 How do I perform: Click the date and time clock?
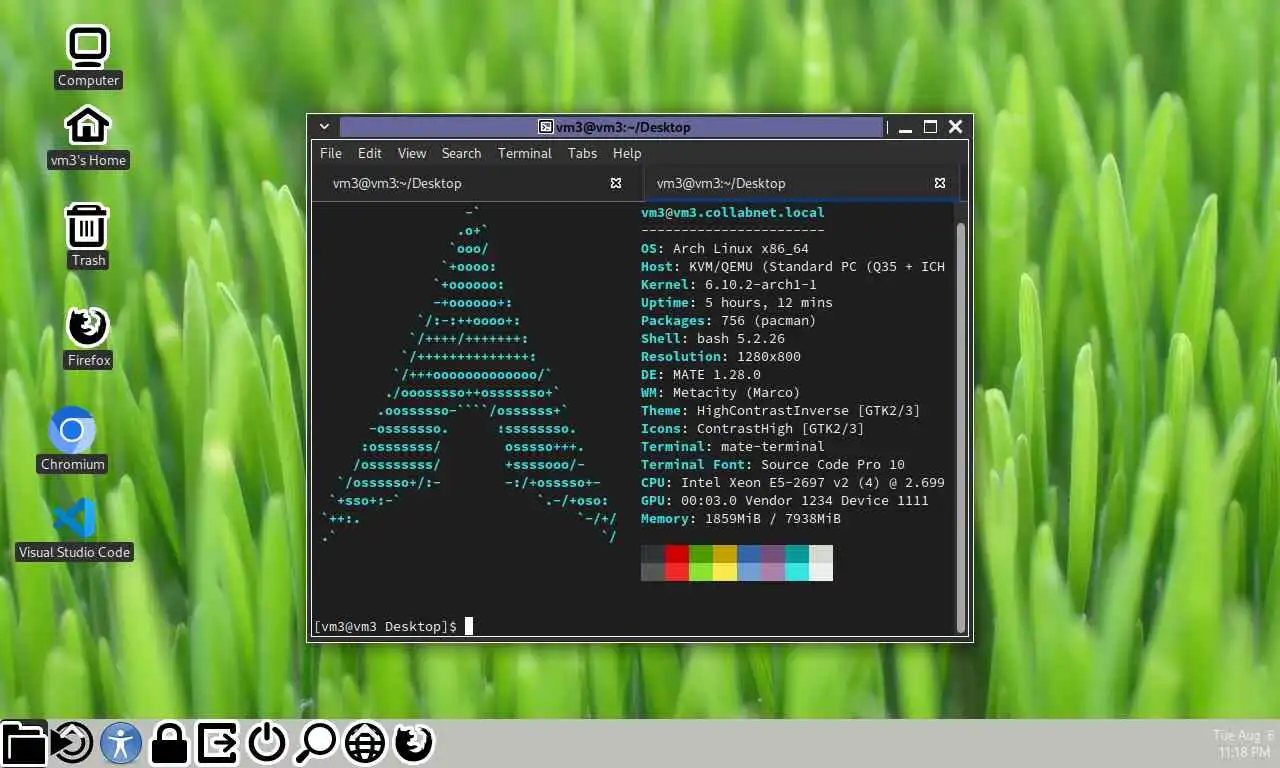point(1243,743)
